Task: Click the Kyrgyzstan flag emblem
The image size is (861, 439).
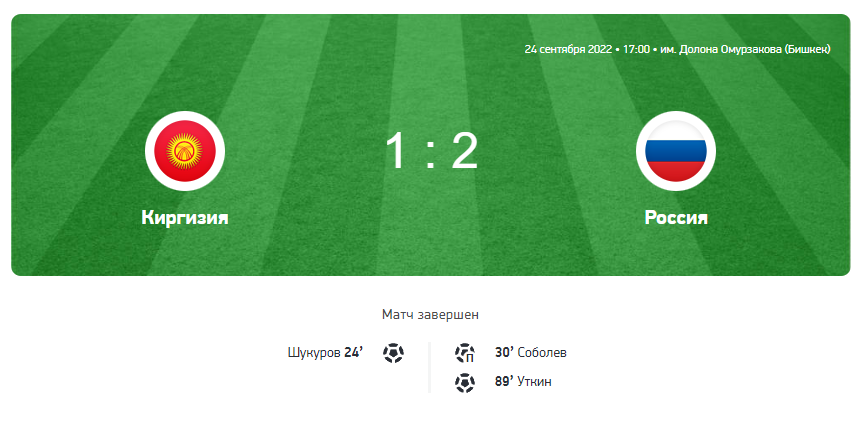Action: pyautogui.click(x=185, y=151)
